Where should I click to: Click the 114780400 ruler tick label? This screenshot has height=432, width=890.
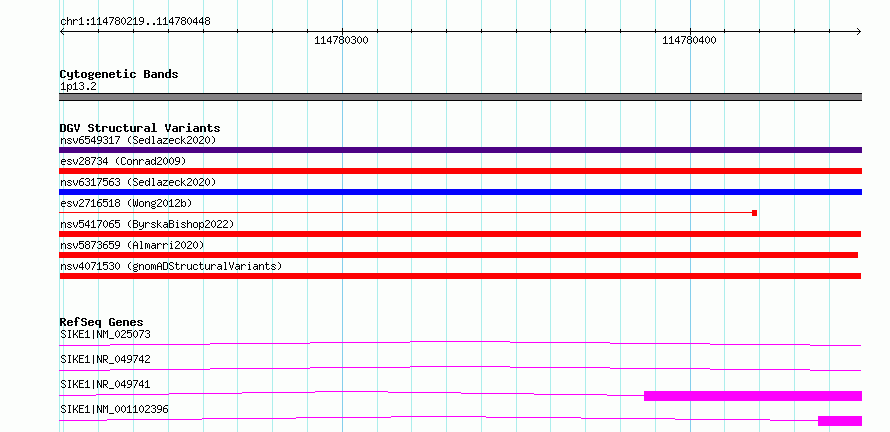point(689,40)
